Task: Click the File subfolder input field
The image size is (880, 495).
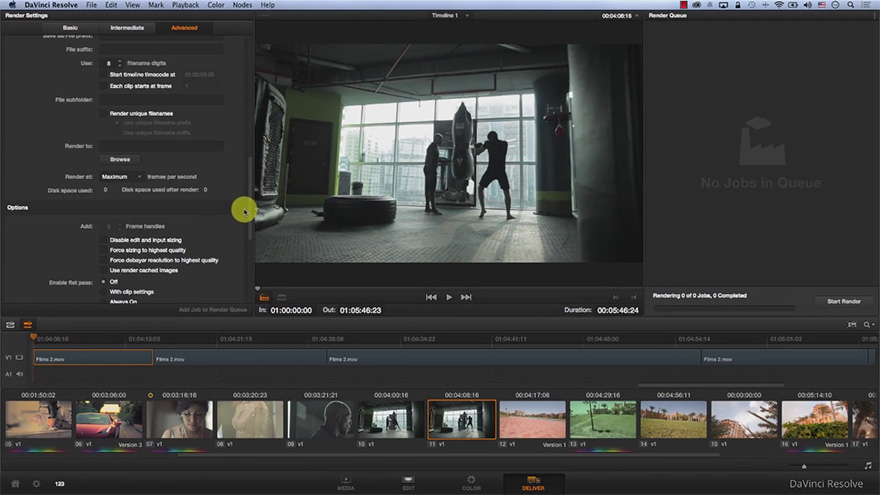Action: pyautogui.click(x=162, y=100)
